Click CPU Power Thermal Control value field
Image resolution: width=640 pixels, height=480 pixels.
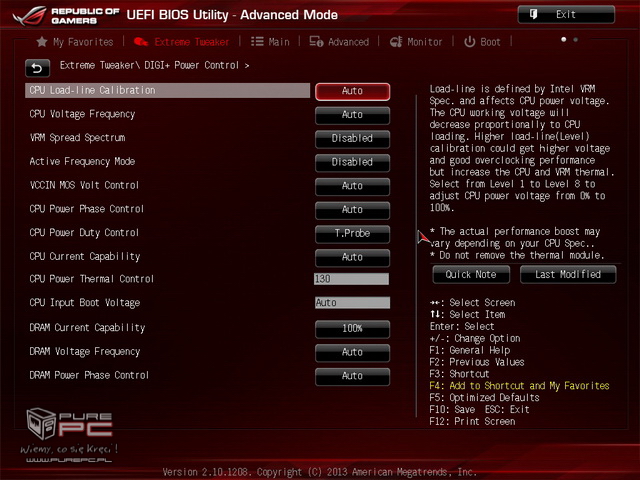[x=351, y=279]
